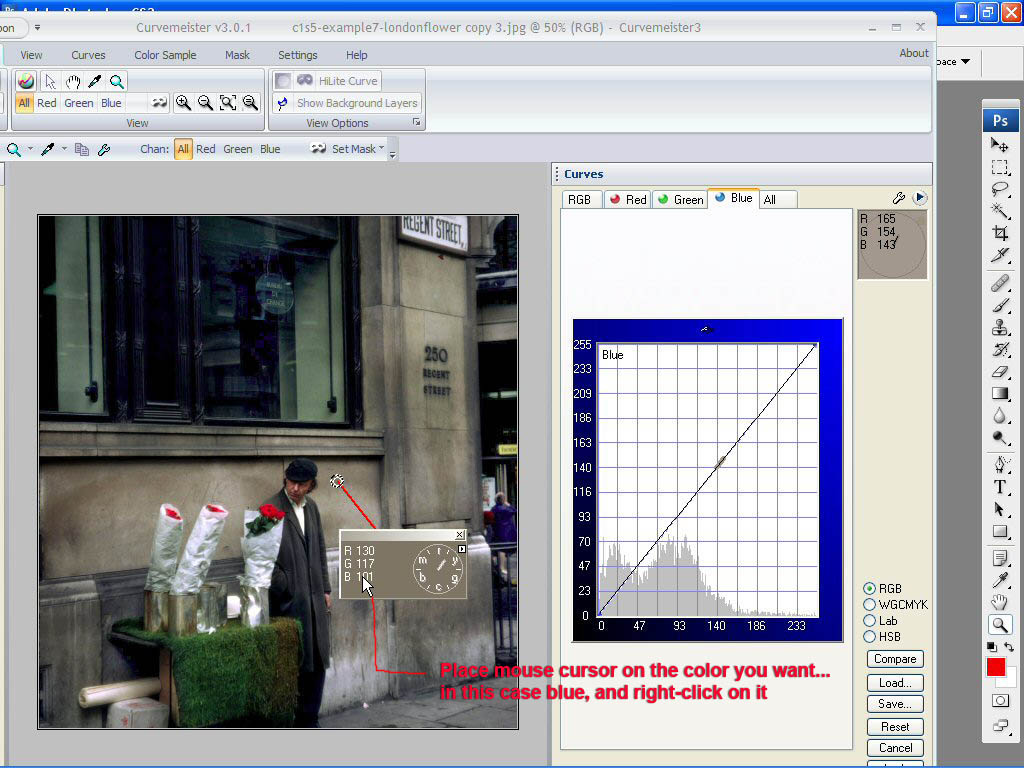Image resolution: width=1024 pixels, height=768 pixels.
Task: Click the wrench icon in Curves panel
Action: click(x=898, y=199)
